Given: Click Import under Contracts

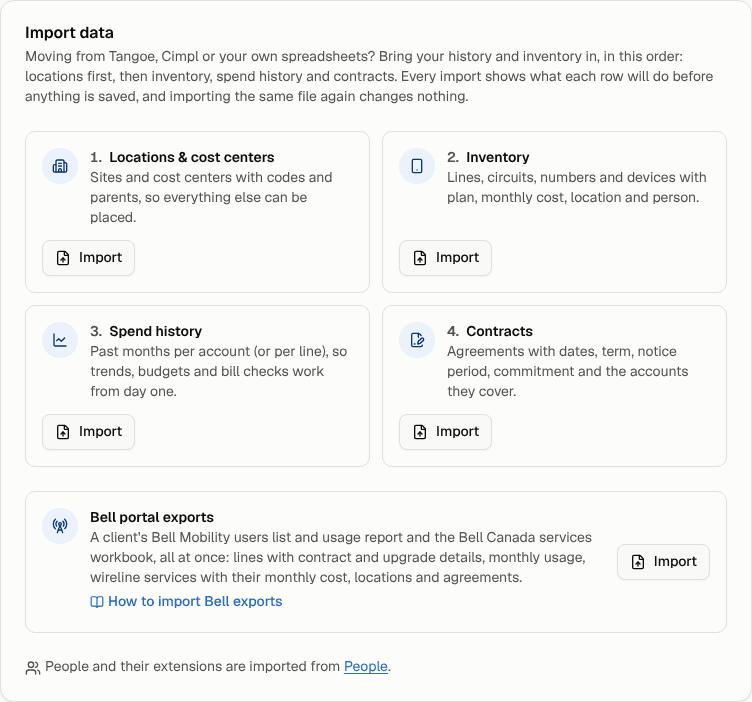Looking at the screenshot, I should [445, 432].
